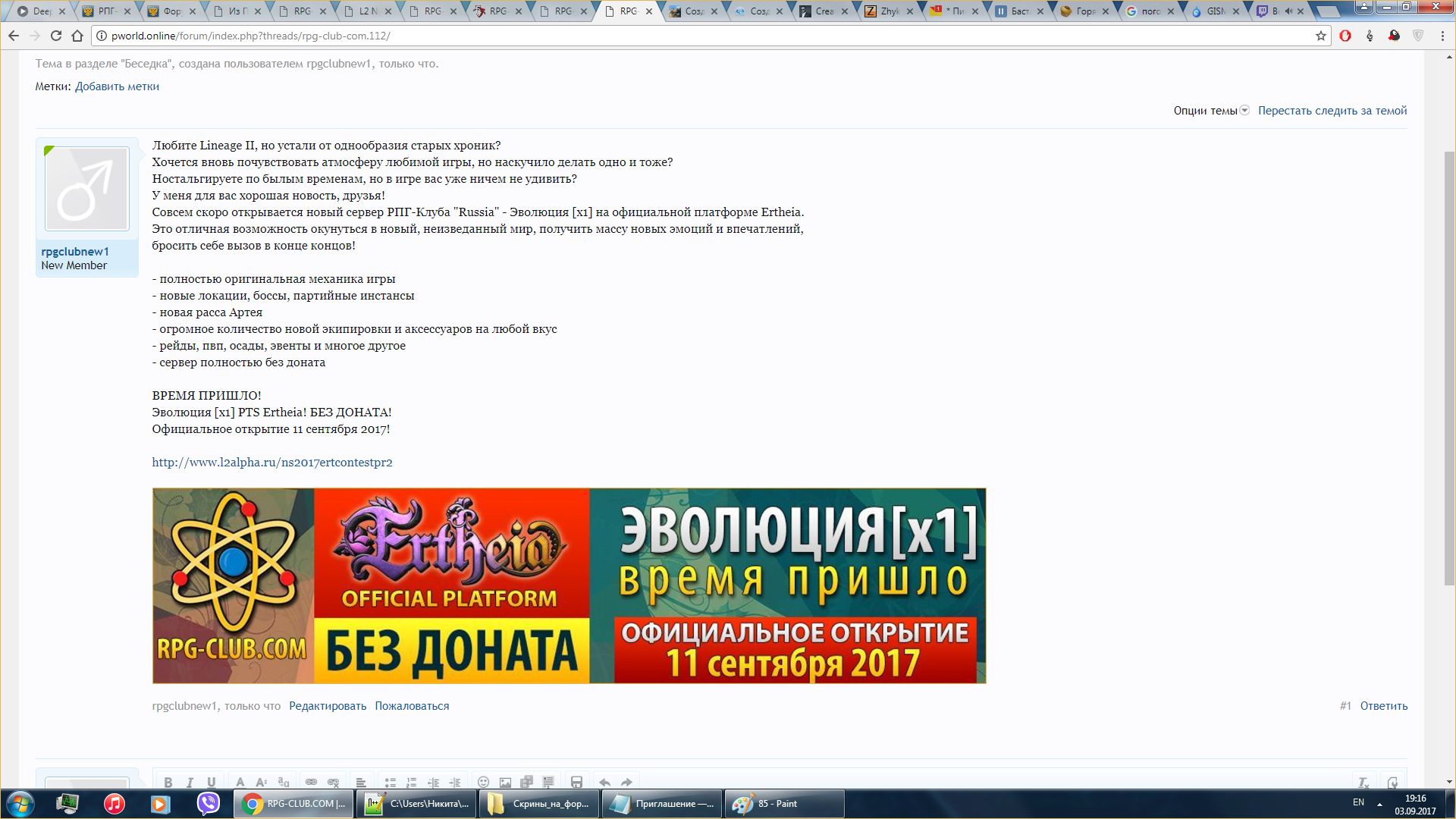1456x819 pixels.
Task: Open the post #1 permalink
Action: [x=1345, y=706]
